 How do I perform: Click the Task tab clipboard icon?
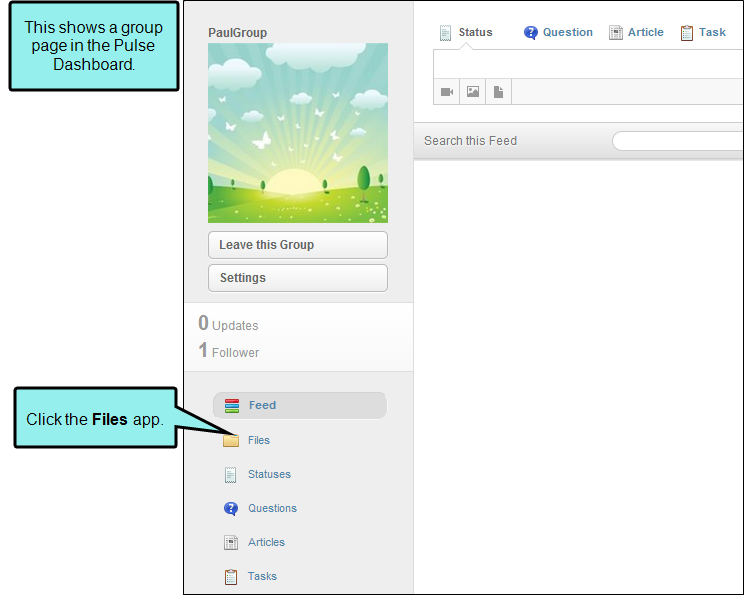click(x=687, y=33)
